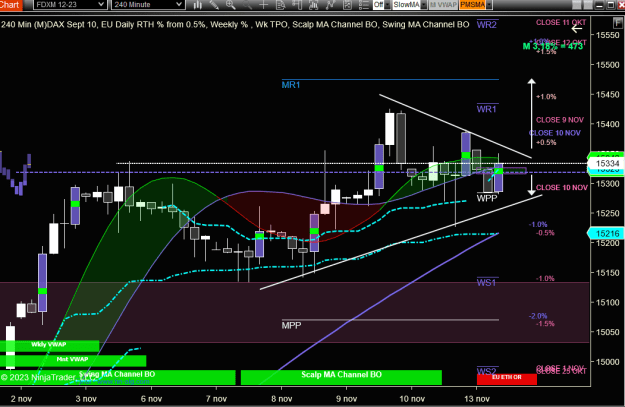Select the WS1 level label
The image size is (625, 407).
487,283
